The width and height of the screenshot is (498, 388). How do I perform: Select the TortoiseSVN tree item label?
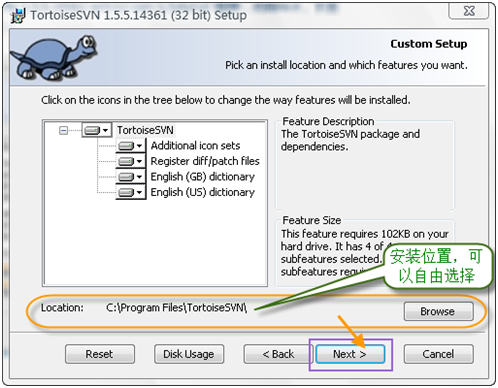click(145, 130)
